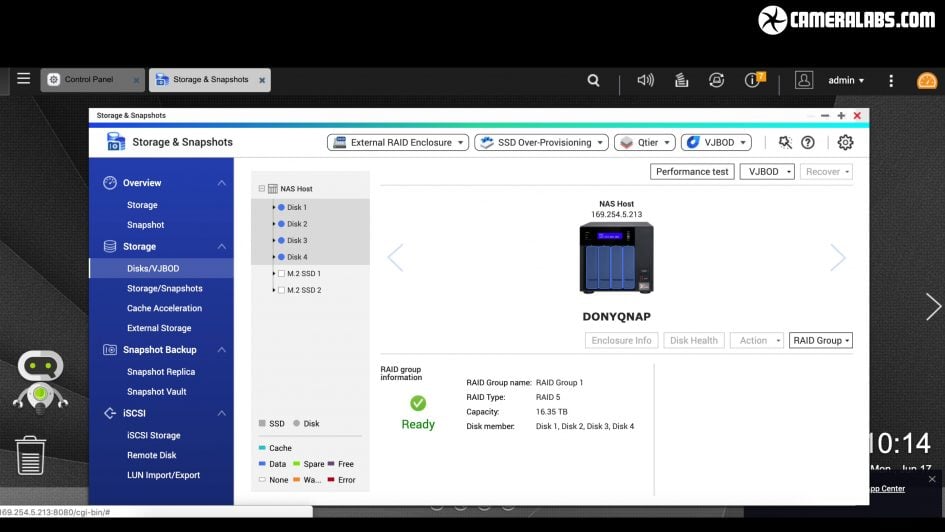Viewport: 945px width, 532px height.
Task: Open the orange dashboard gauge icon
Action: pyautogui.click(x=927, y=80)
